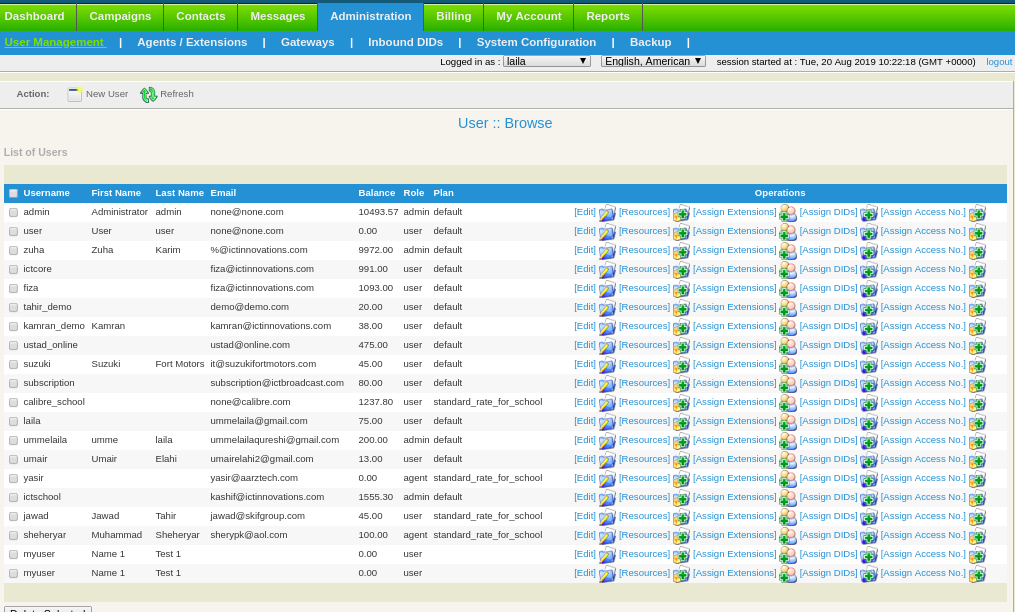Image resolution: width=1015 pixels, height=612 pixels.
Task: Open the Backup submenu item
Action: point(651,43)
